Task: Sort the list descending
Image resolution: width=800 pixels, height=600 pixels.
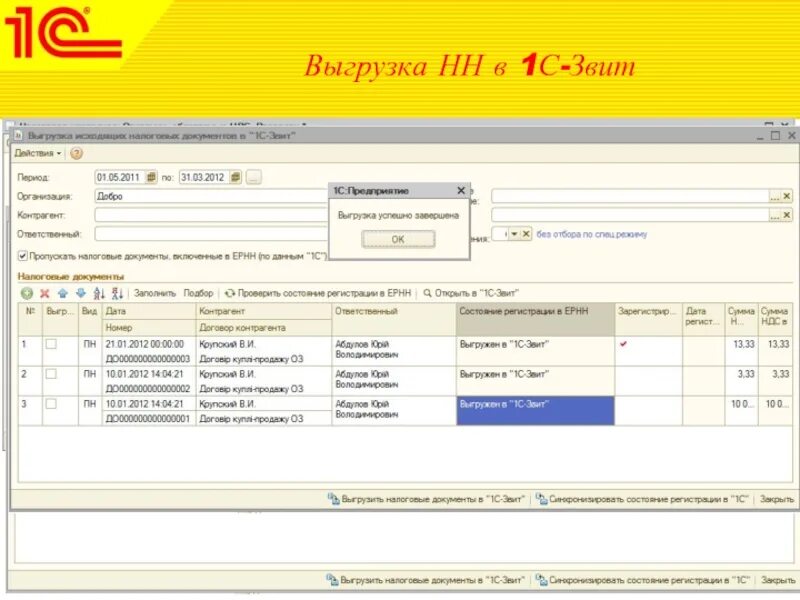Action: (117, 293)
